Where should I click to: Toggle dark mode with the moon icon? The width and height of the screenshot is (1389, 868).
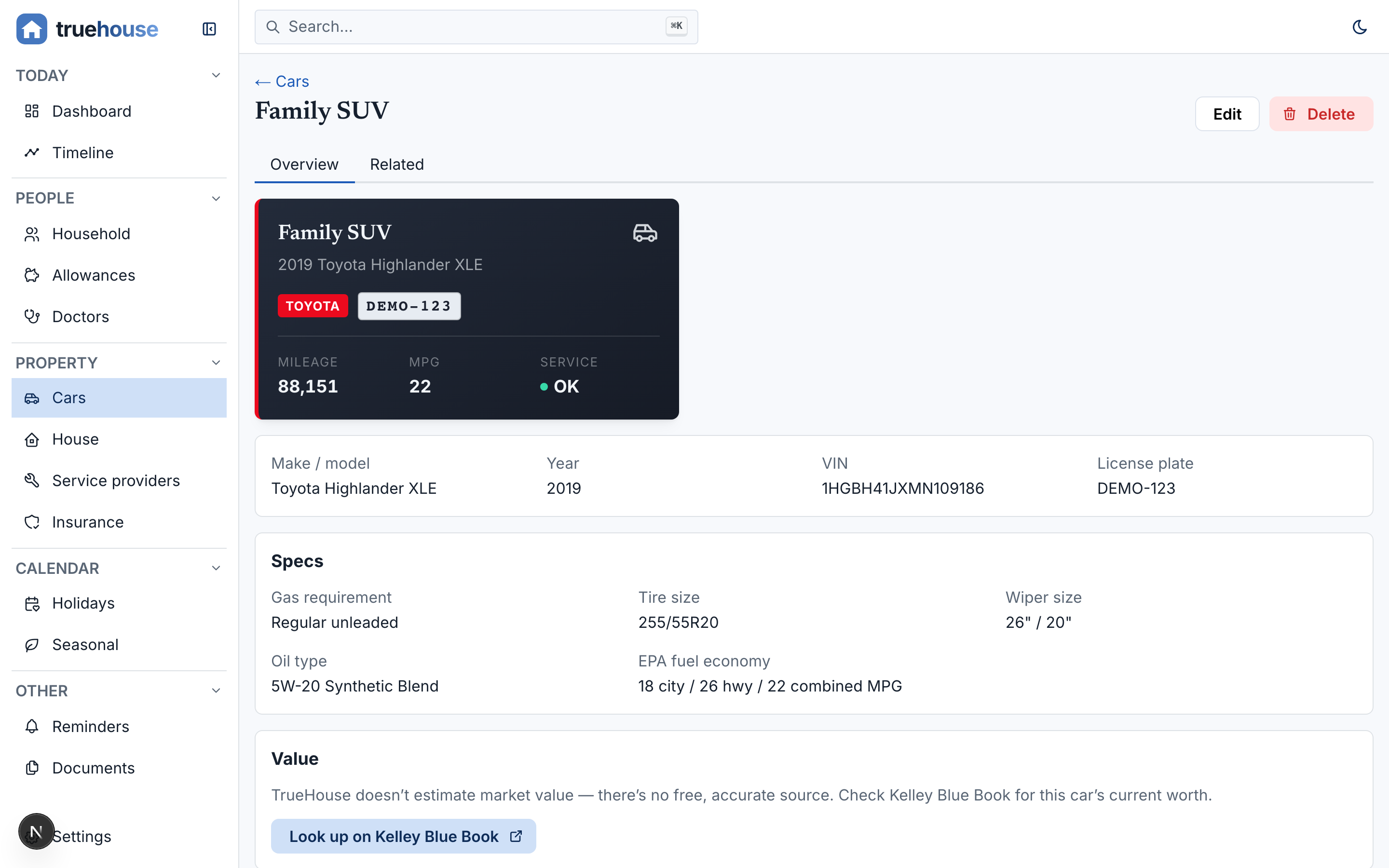1359,27
